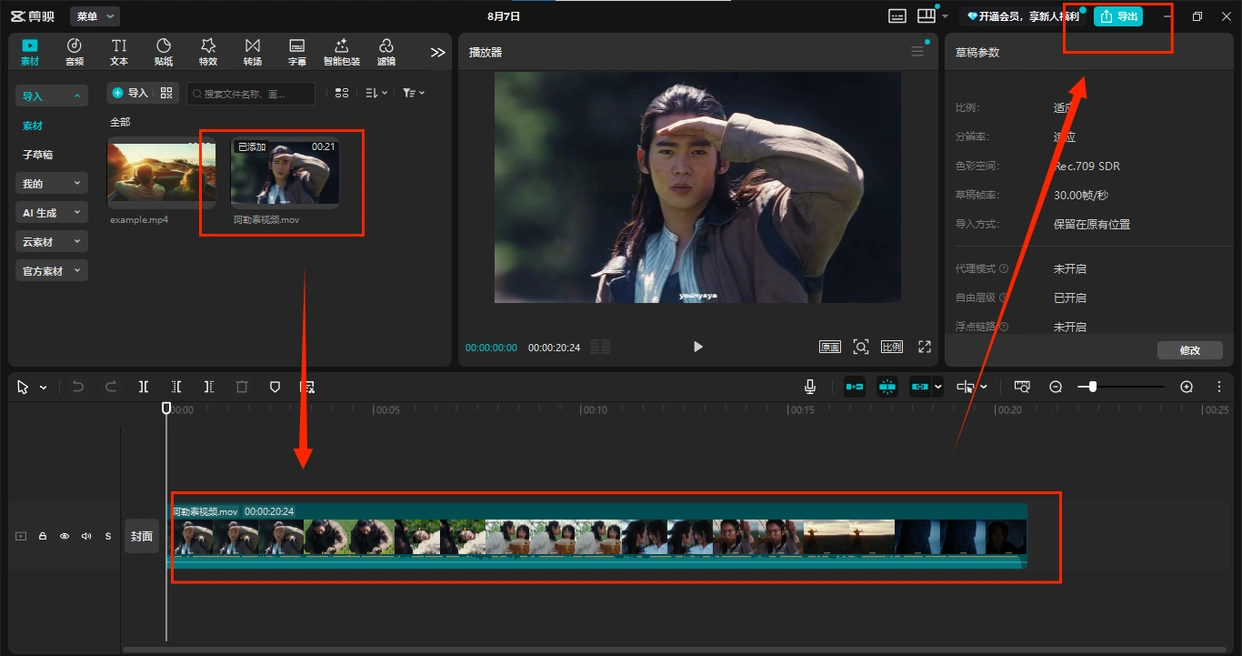Click the timeline zoom slider handle

point(1092,387)
